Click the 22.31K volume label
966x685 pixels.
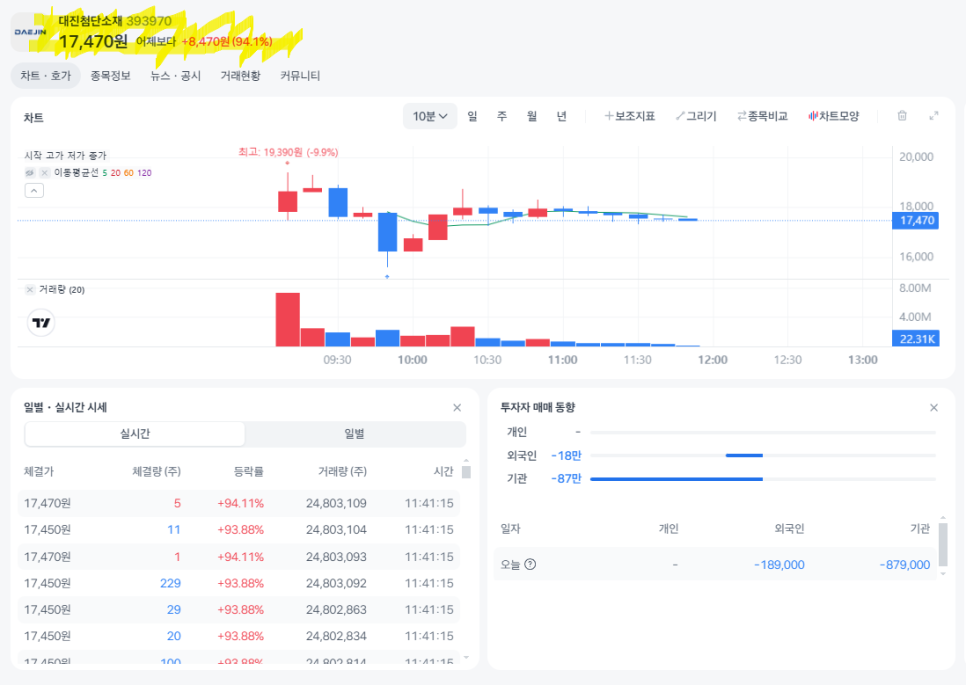click(915, 339)
